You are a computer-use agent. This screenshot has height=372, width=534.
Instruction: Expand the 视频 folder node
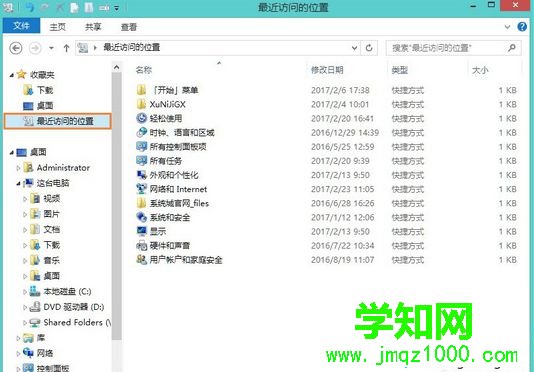25,199
